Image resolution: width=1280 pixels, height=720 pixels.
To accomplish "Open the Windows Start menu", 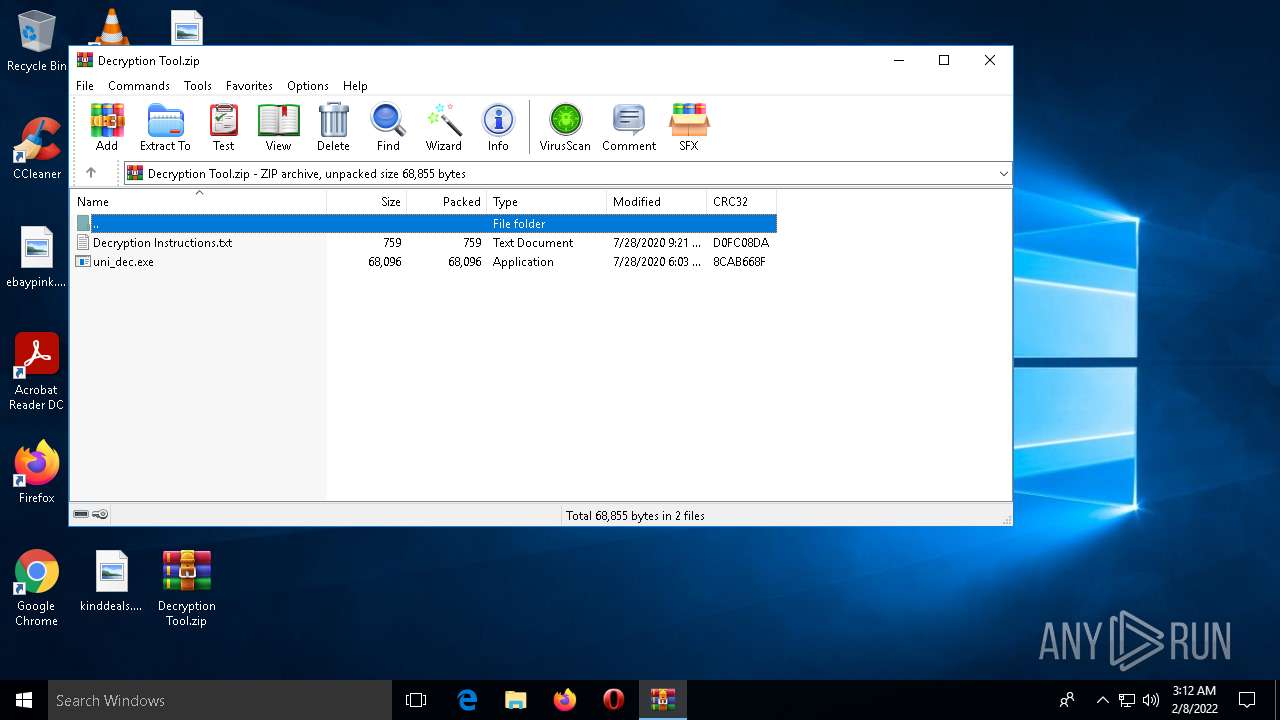I will [24, 700].
